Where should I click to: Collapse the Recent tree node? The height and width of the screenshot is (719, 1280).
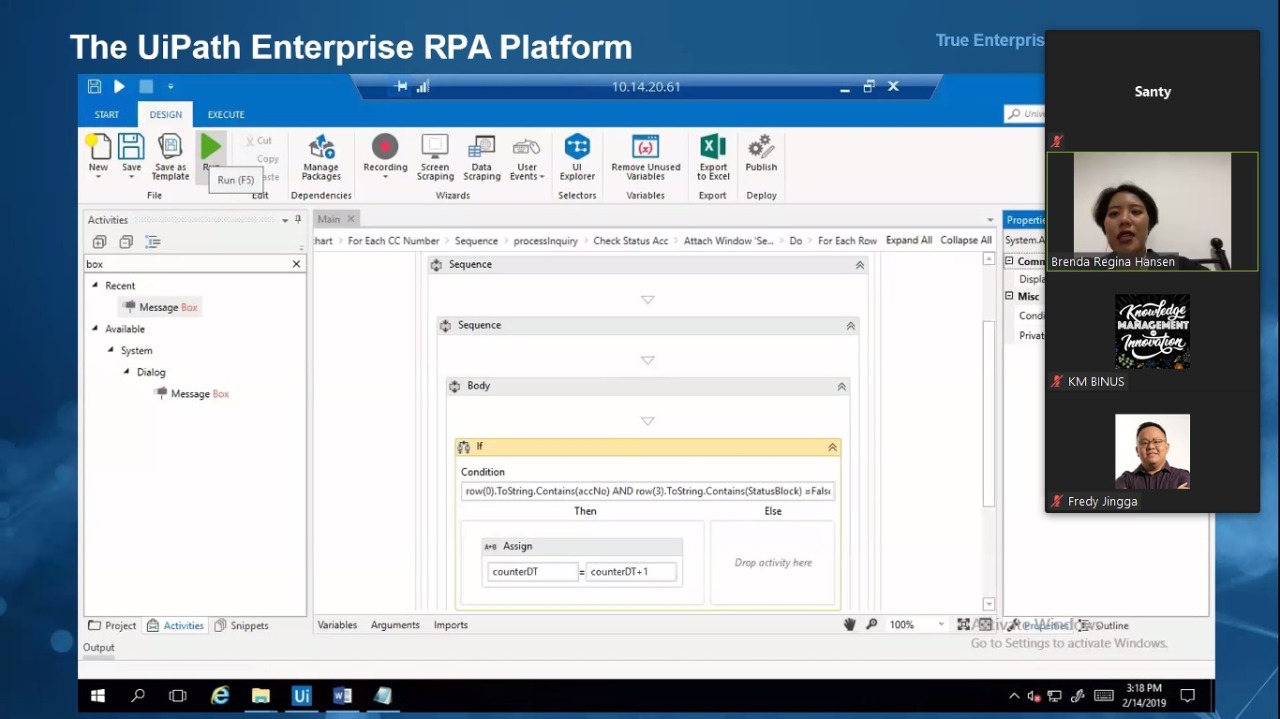pos(95,286)
